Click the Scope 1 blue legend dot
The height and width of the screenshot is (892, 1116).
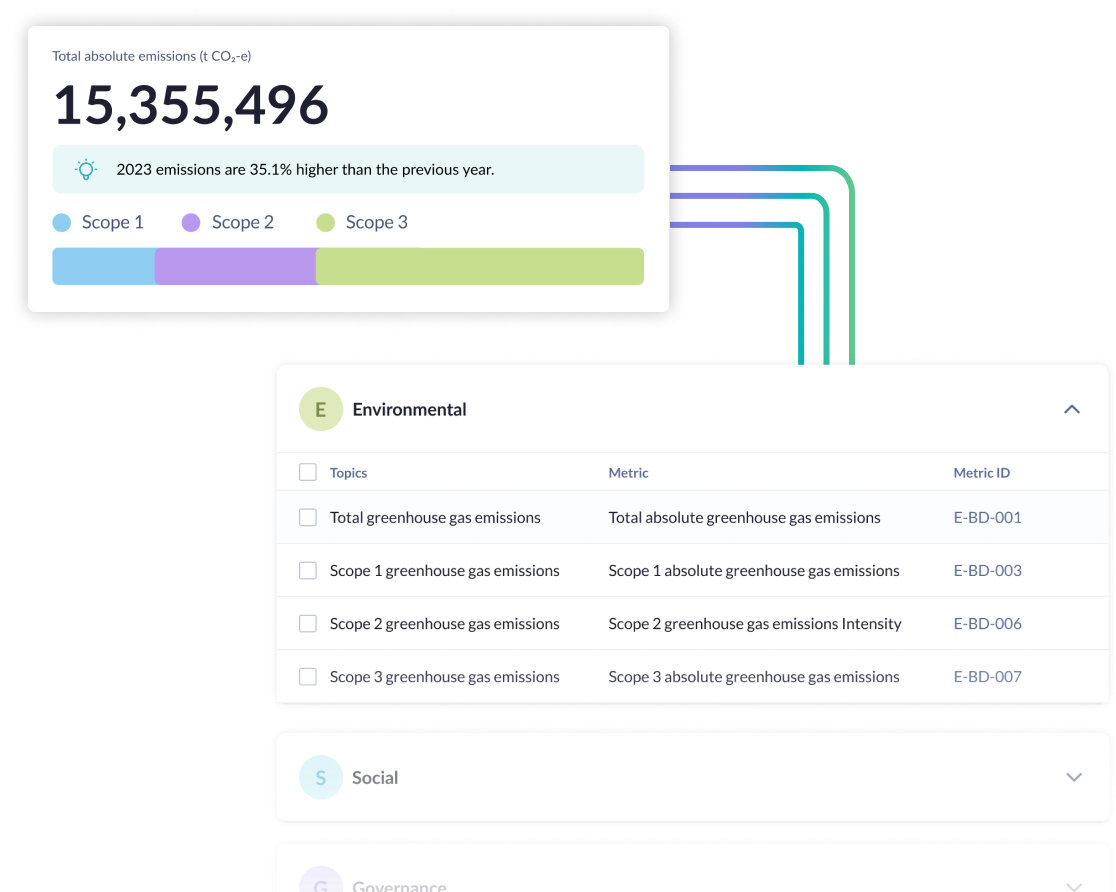tap(62, 223)
